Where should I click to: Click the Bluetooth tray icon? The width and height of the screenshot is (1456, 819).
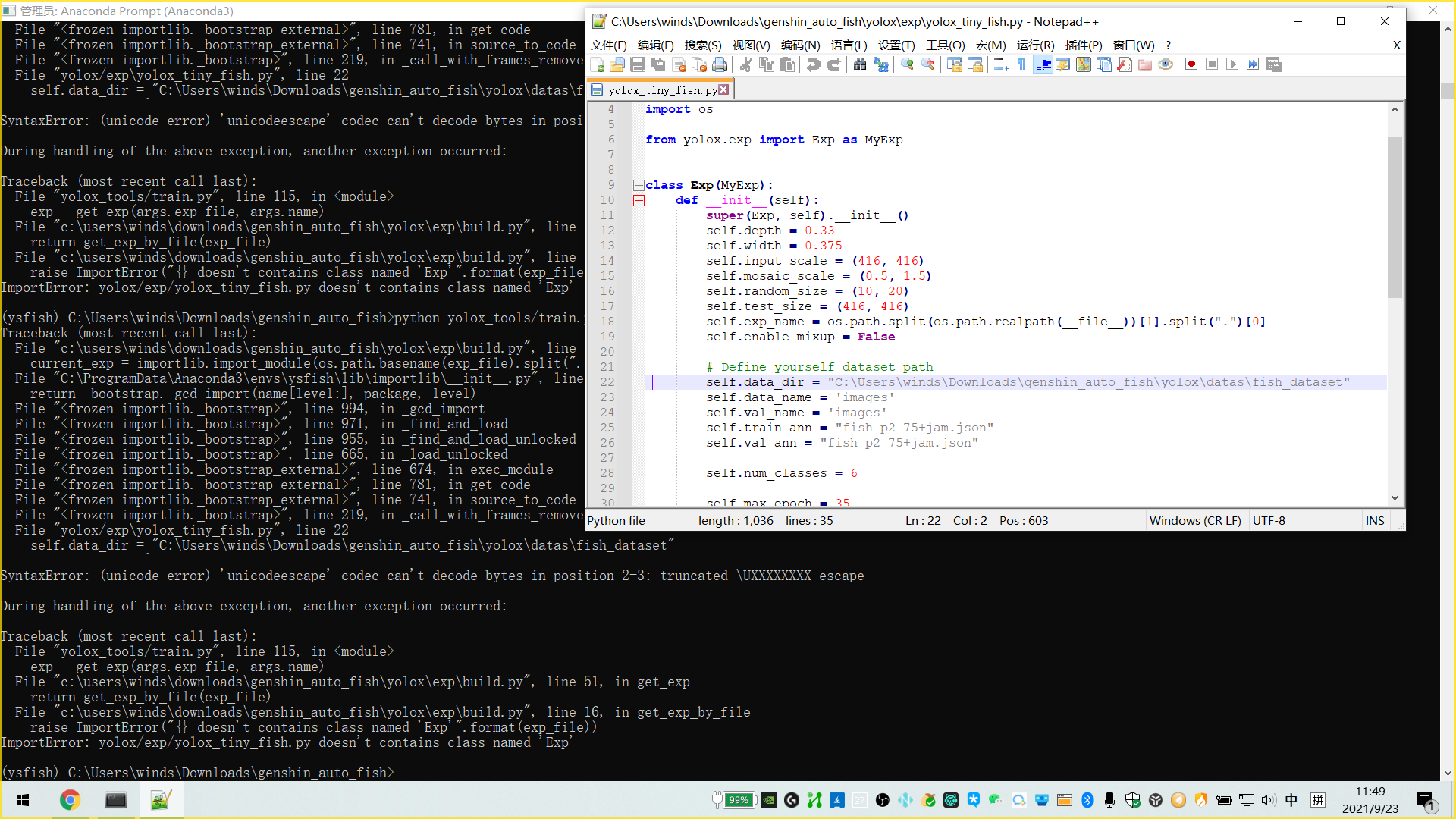[x=1087, y=800]
